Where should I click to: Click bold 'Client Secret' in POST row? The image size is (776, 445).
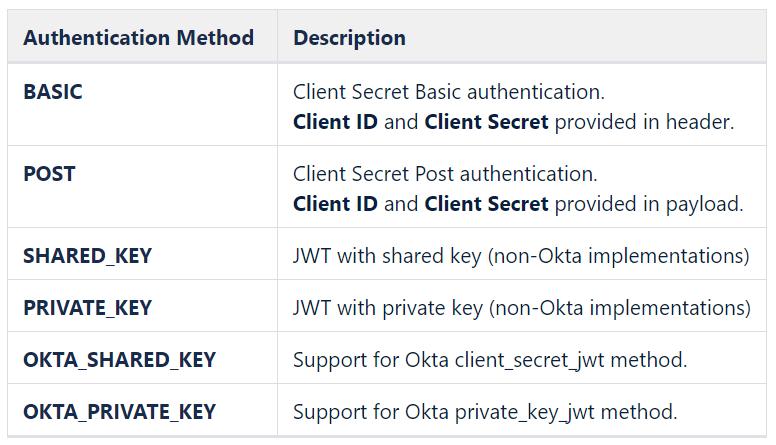tap(486, 204)
